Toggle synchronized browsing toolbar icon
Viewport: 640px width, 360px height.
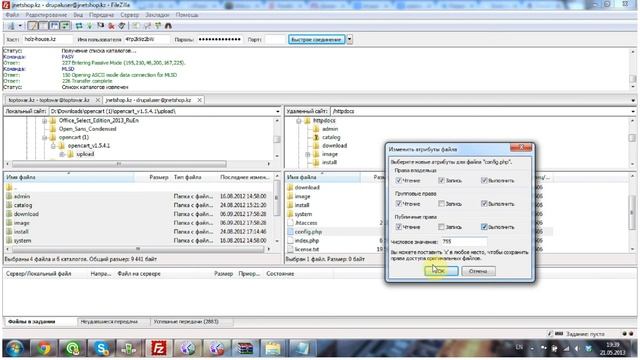coord(158,26)
